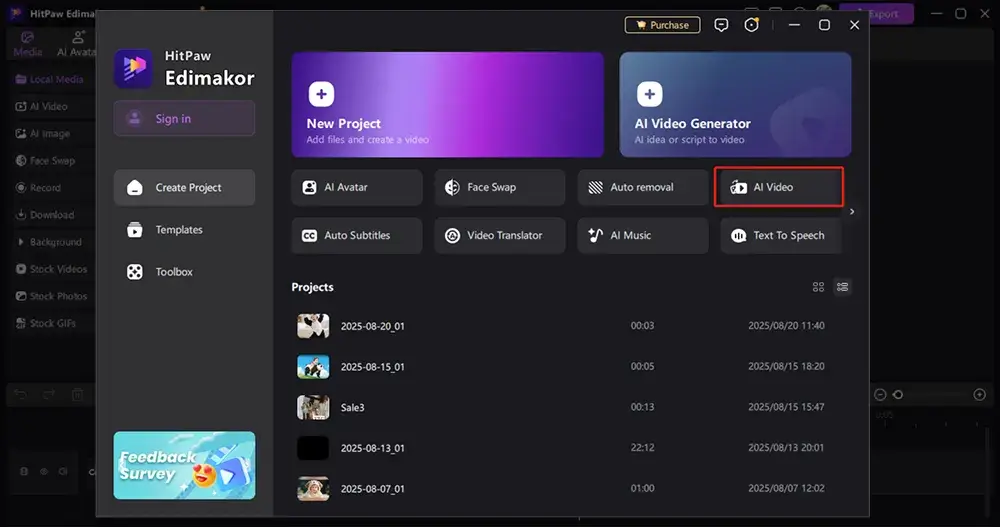Click the redo icon in the editor window

tap(48, 395)
